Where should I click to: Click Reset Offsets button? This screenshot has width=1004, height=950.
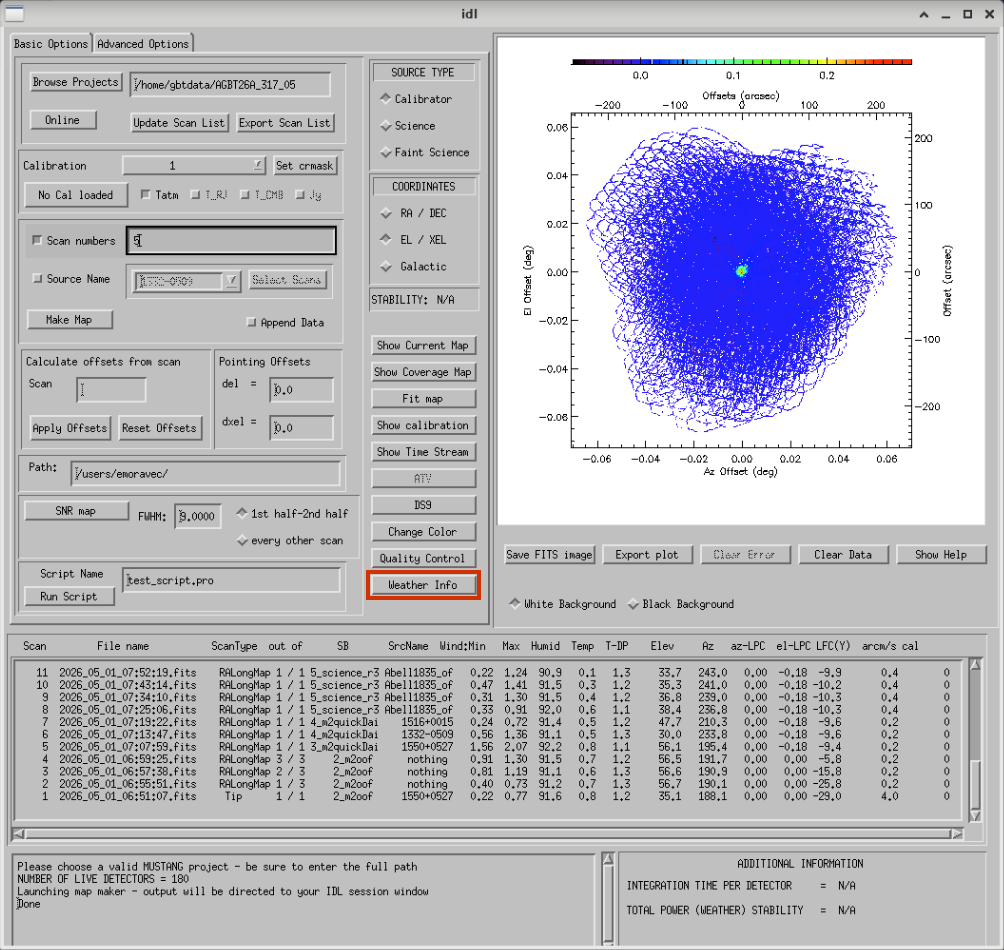159,428
